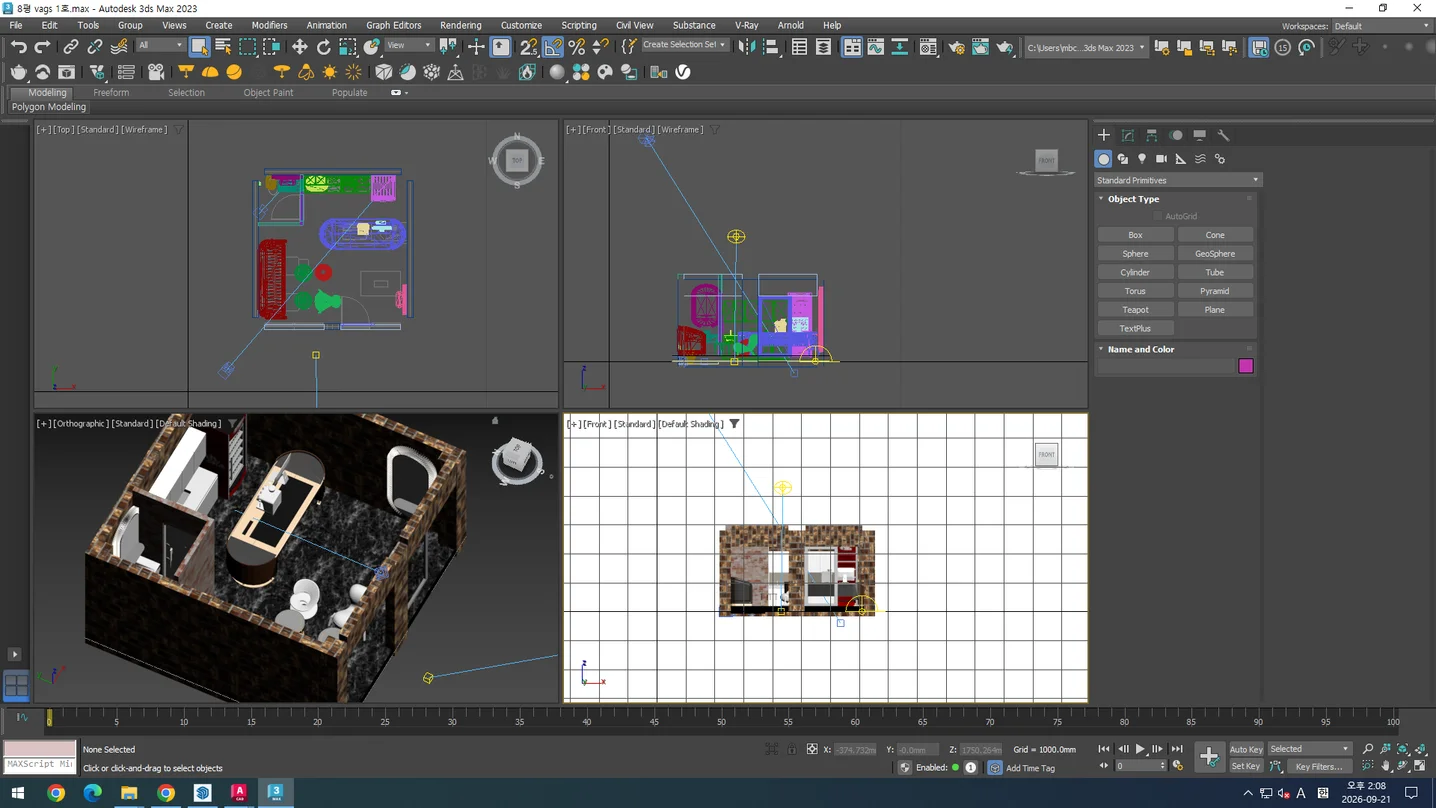1436x808 pixels.
Task: Select the Lights category icon
Action: 1142,159
